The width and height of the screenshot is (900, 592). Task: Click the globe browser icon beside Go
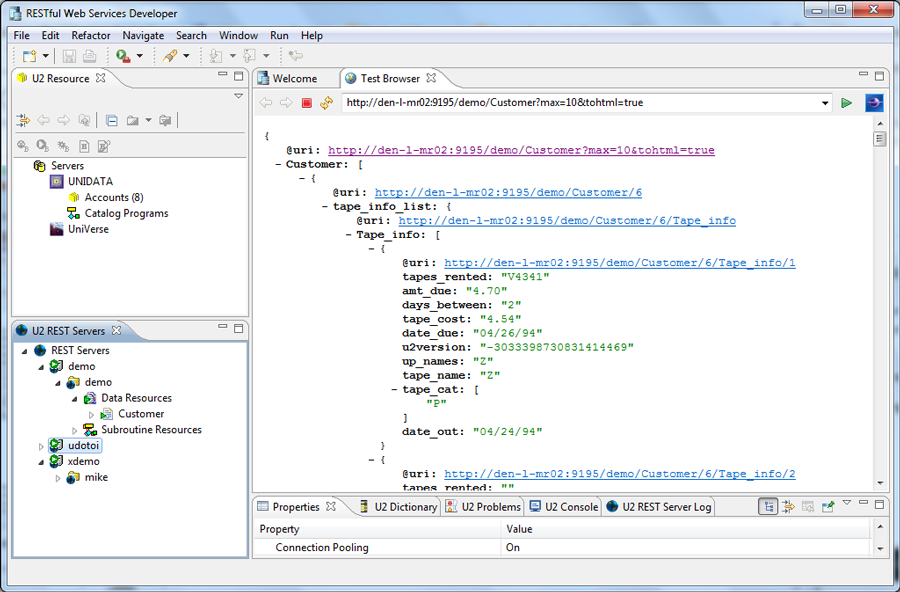click(x=874, y=103)
